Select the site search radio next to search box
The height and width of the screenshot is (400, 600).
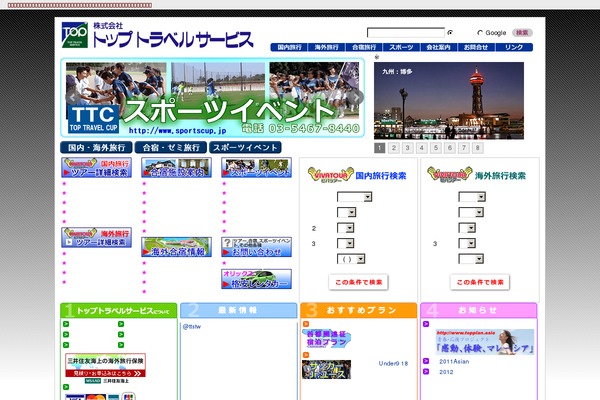(x=450, y=33)
